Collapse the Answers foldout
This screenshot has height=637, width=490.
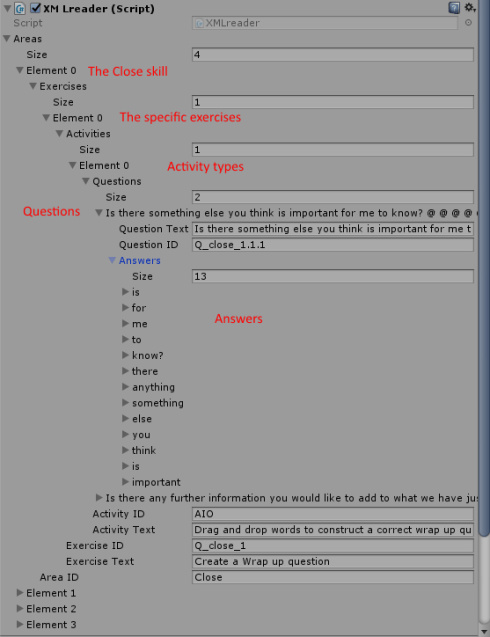[112, 260]
